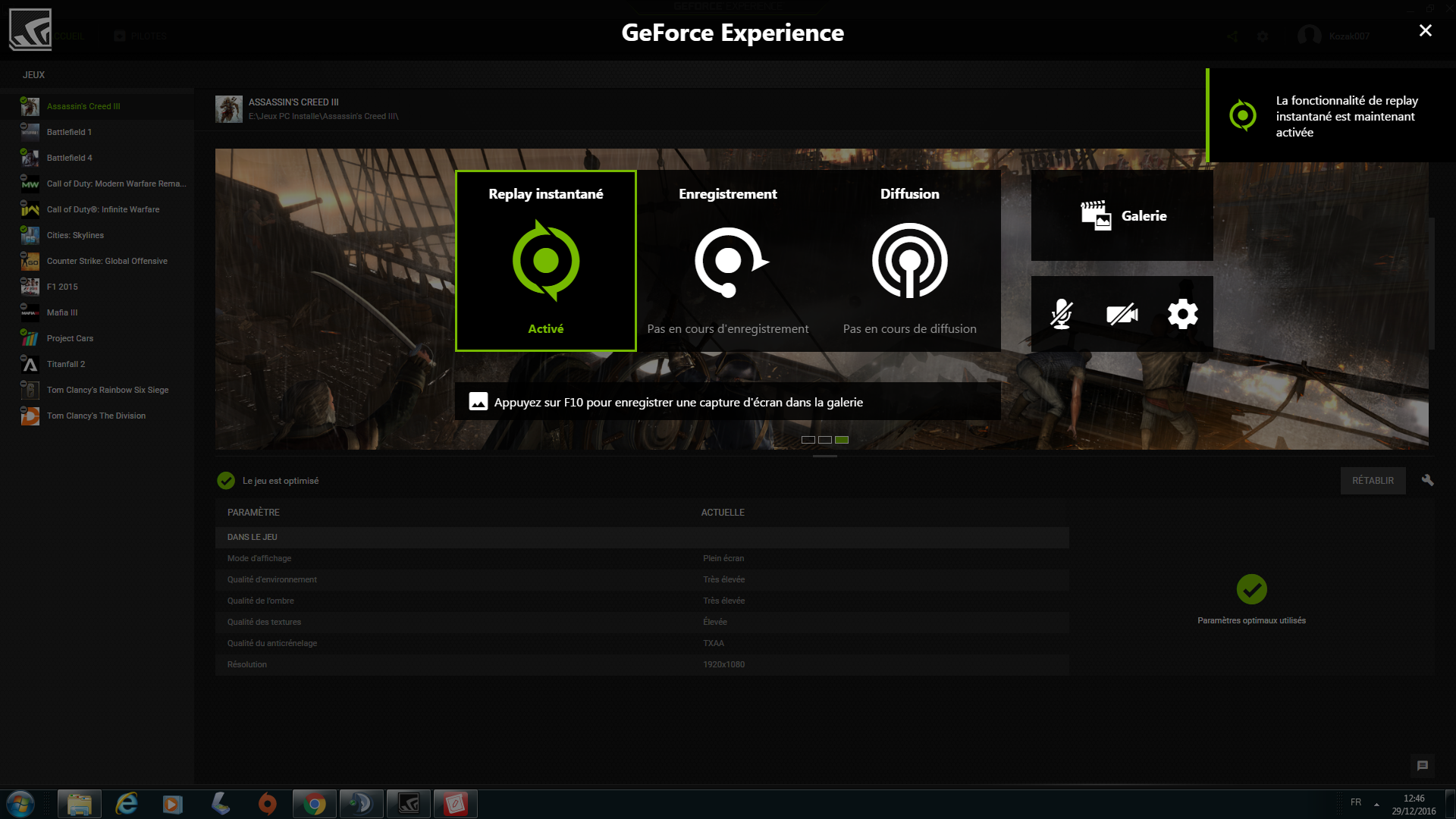Toggle the muted microphone icon
This screenshot has height=819, width=1456.
click(1061, 314)
